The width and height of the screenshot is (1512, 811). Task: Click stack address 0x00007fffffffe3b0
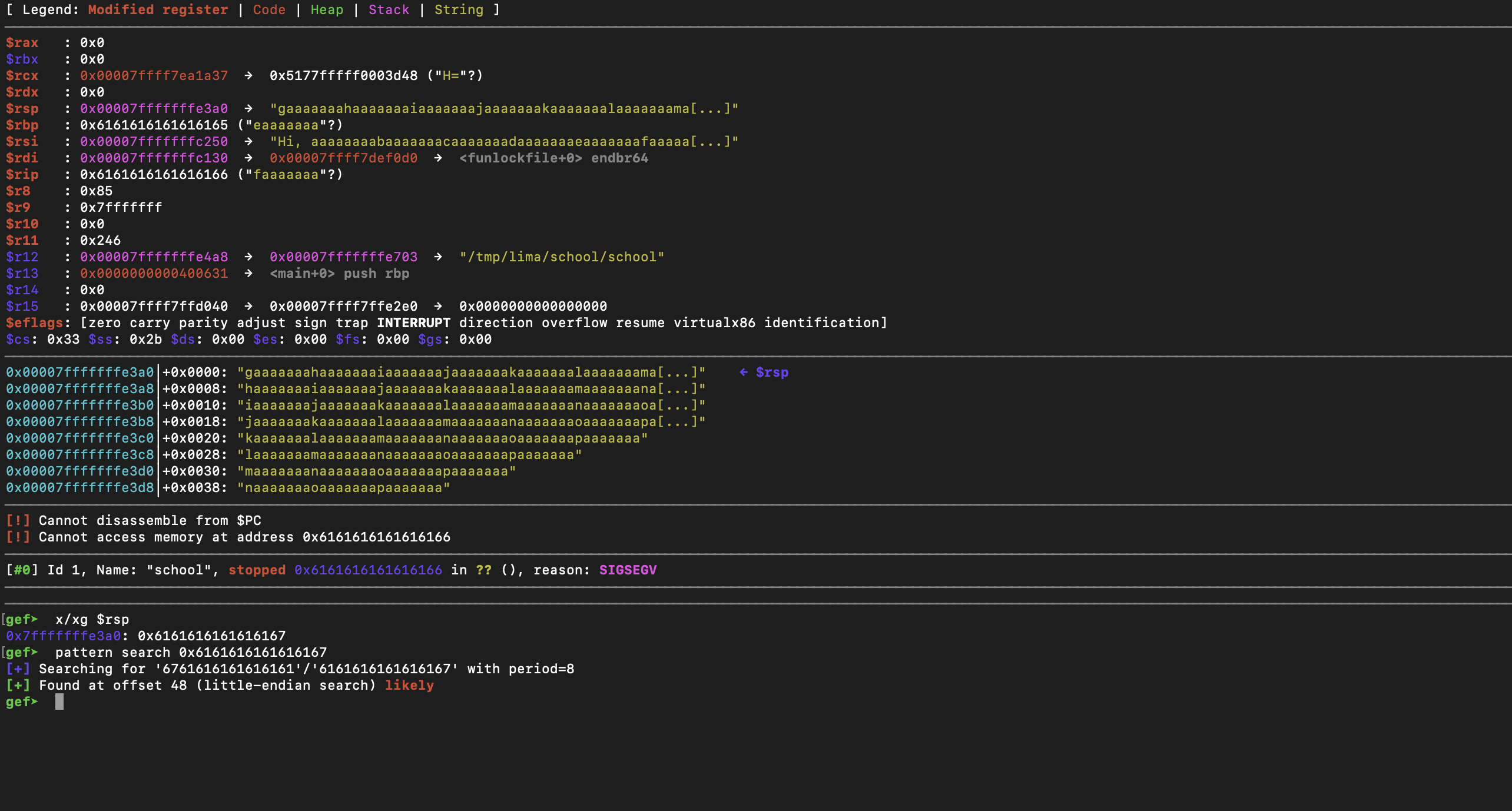[79, 405]
